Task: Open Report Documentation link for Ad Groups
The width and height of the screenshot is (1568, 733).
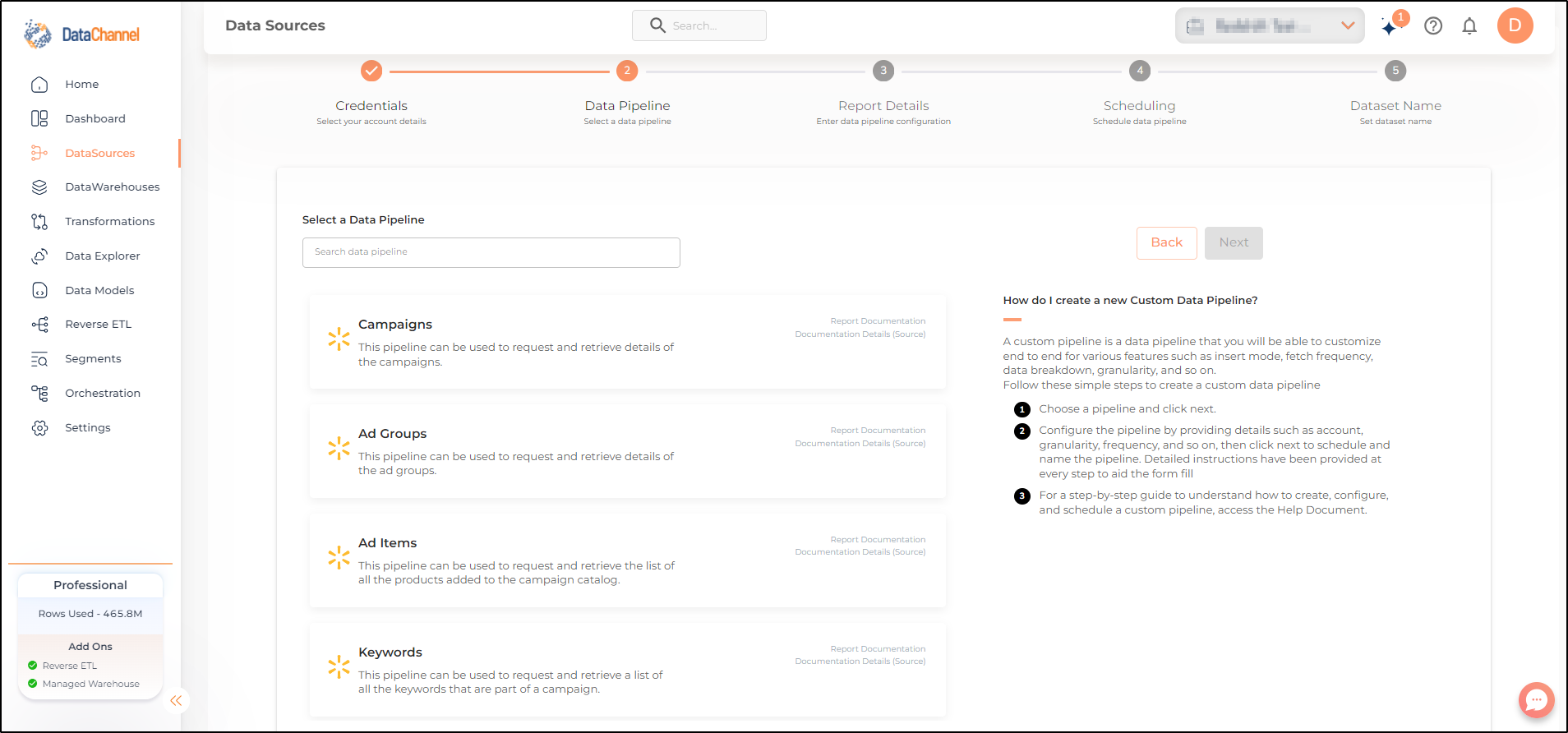Action: pos(877,430)
